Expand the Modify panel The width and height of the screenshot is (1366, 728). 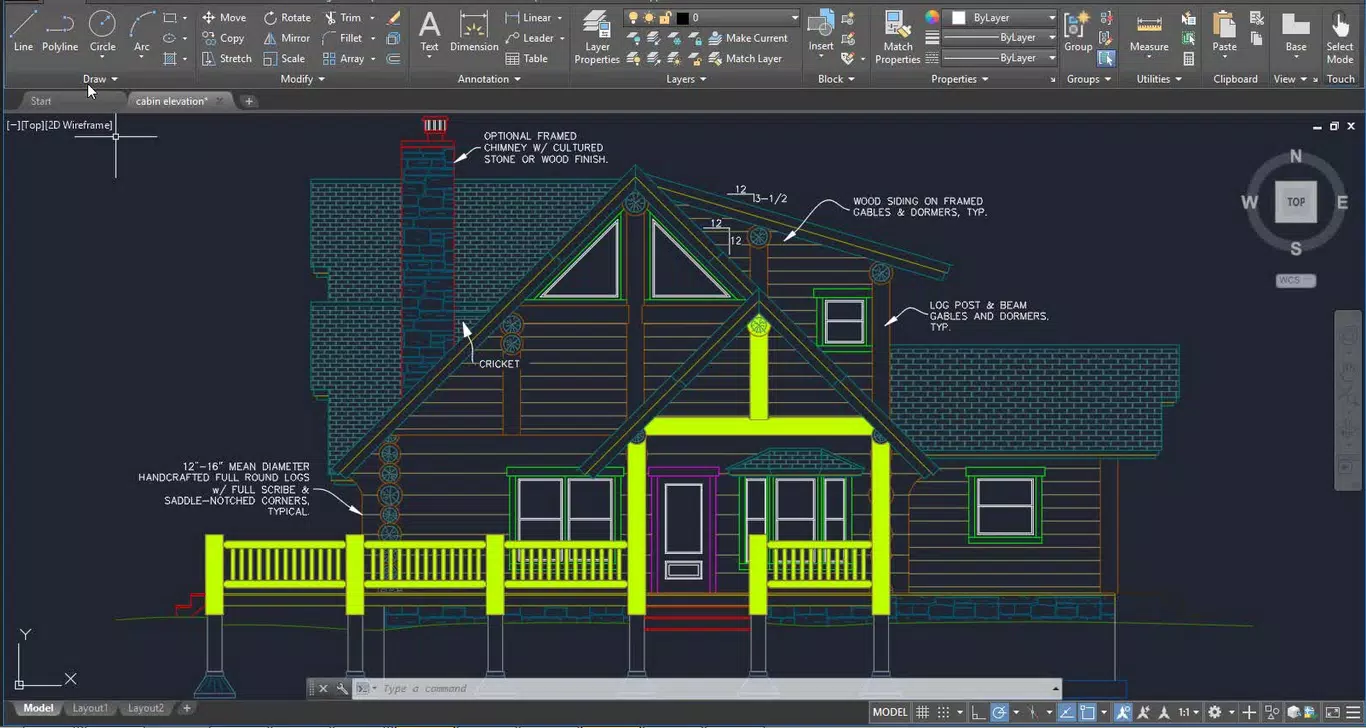tap(302, 79)
